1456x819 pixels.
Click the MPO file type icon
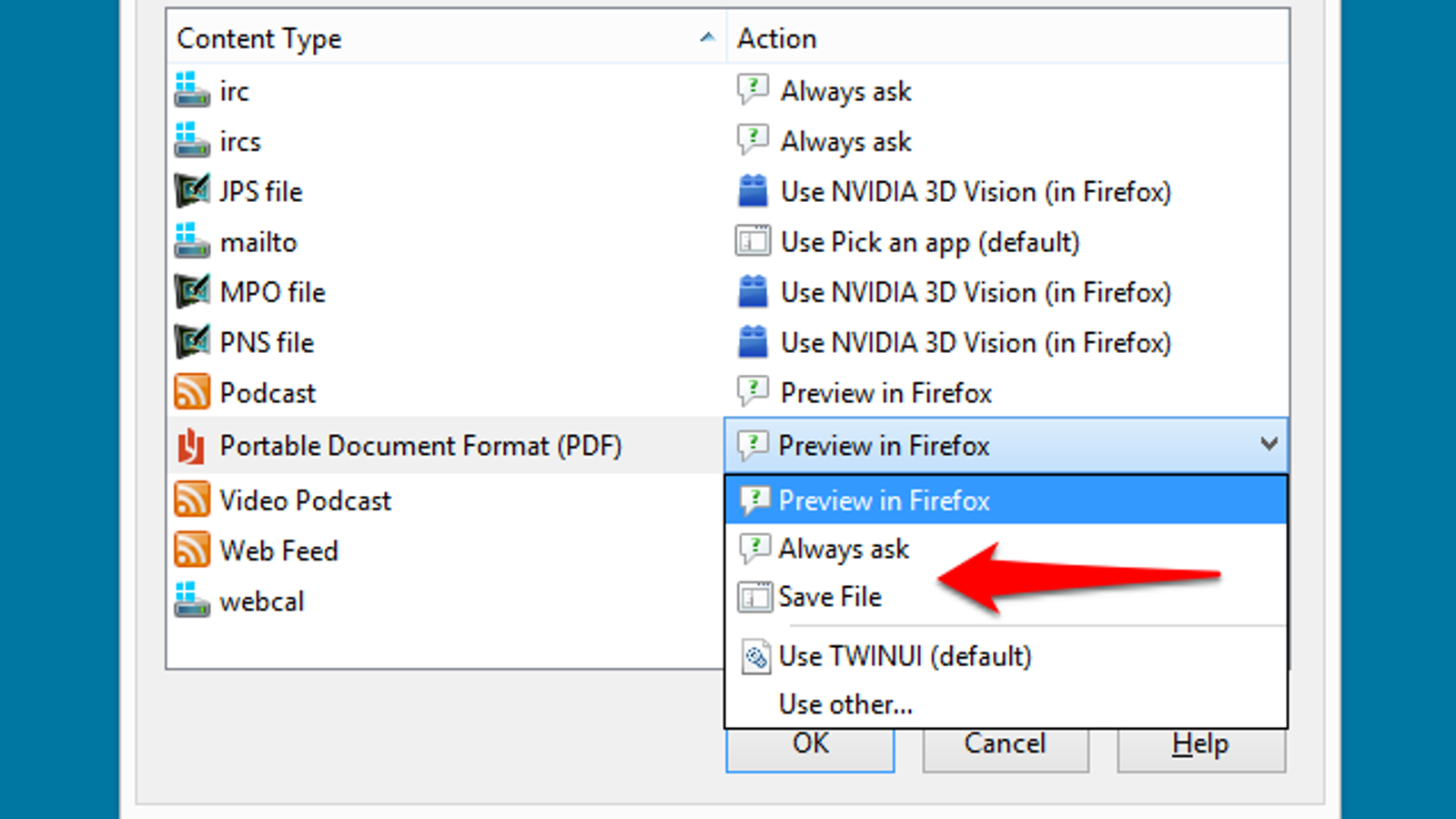pos(192,291)
